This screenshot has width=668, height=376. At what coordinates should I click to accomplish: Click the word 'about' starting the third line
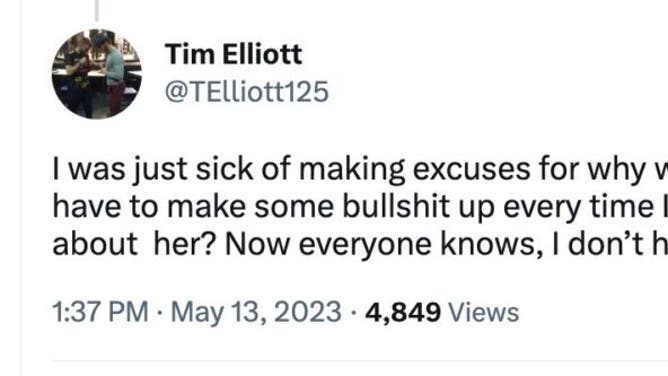(95, 244)
